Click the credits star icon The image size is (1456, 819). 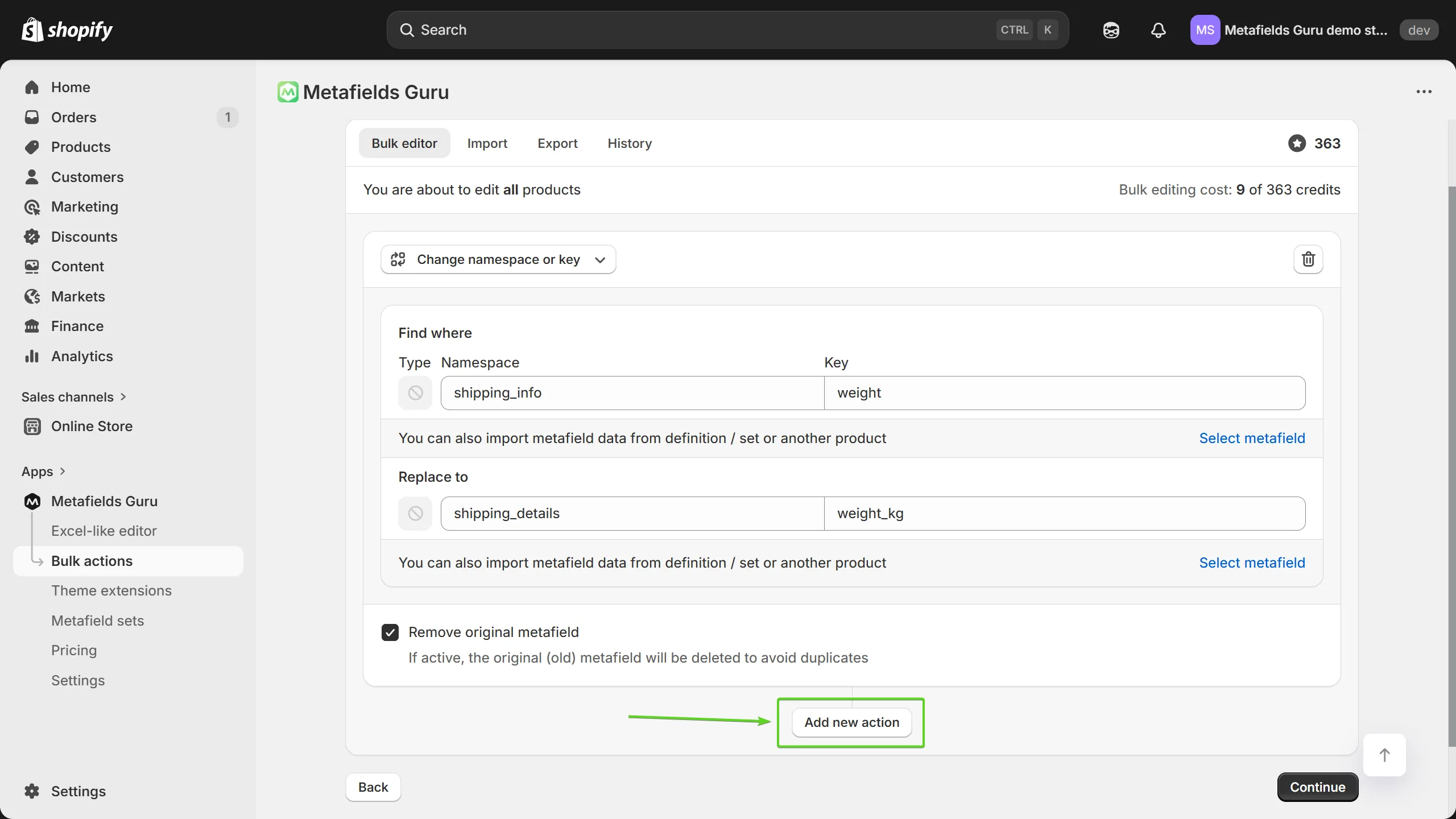pos(1297,143)
